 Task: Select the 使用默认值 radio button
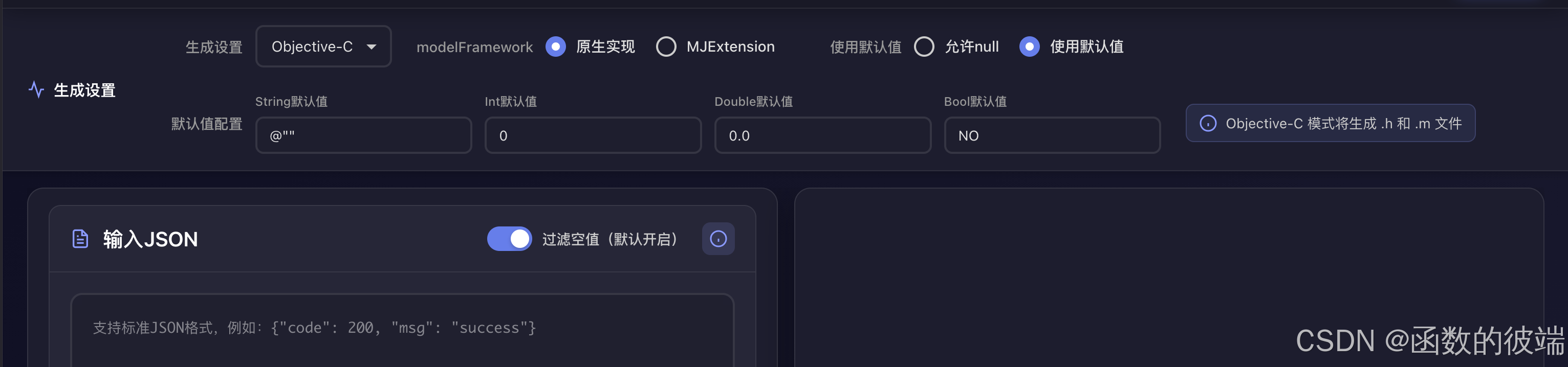click(1029, 46)
